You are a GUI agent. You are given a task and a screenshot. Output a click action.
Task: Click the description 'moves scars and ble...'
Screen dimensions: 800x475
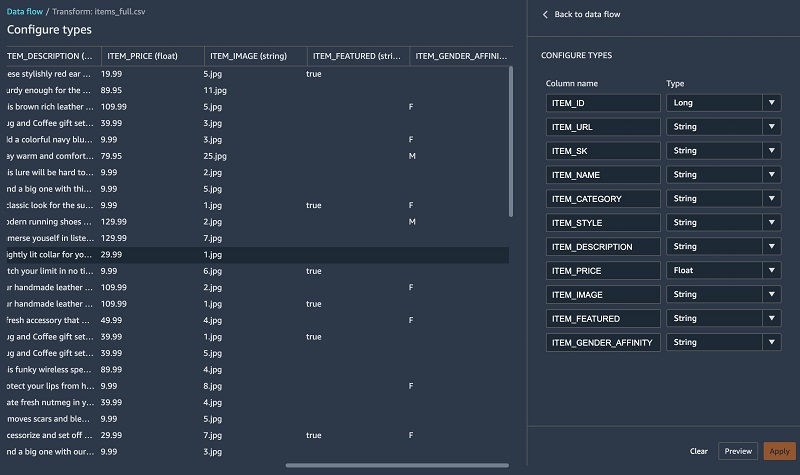click(48, 419)
